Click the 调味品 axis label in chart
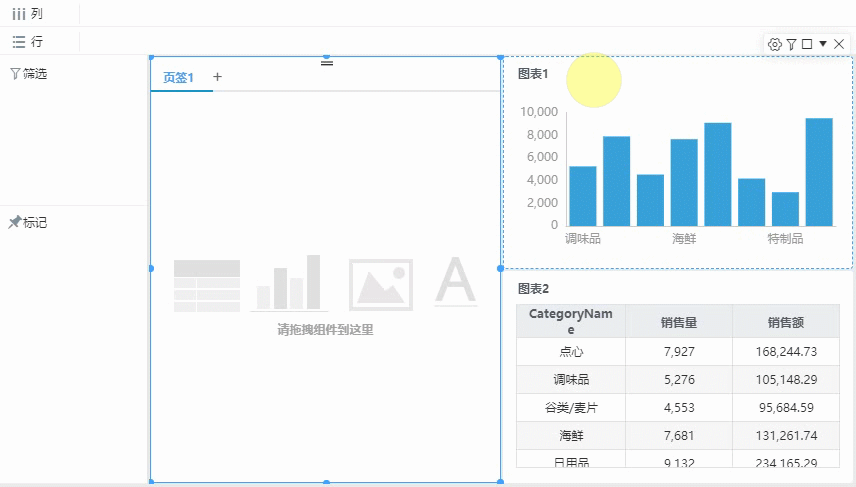The height and width of the screenshot is (487, 856). tap(582, 239)
